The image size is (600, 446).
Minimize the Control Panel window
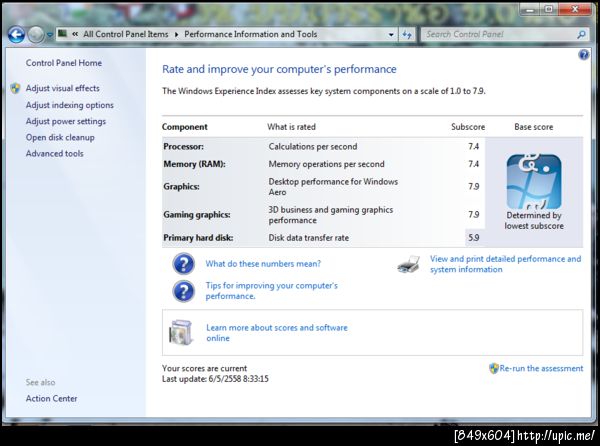pyautogui.click(x=530, y=10)
